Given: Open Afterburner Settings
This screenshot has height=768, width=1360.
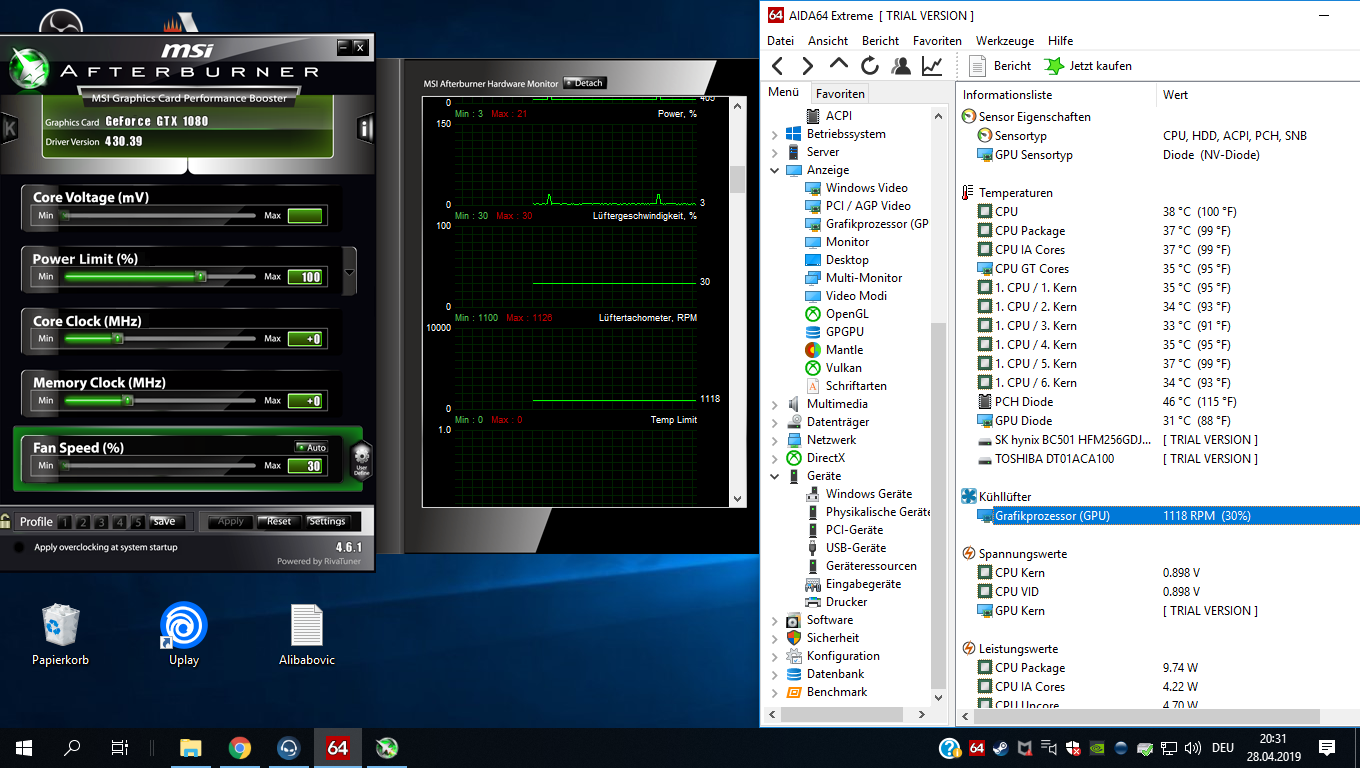Looking at the screenshot, I should [x=327, y=521].
